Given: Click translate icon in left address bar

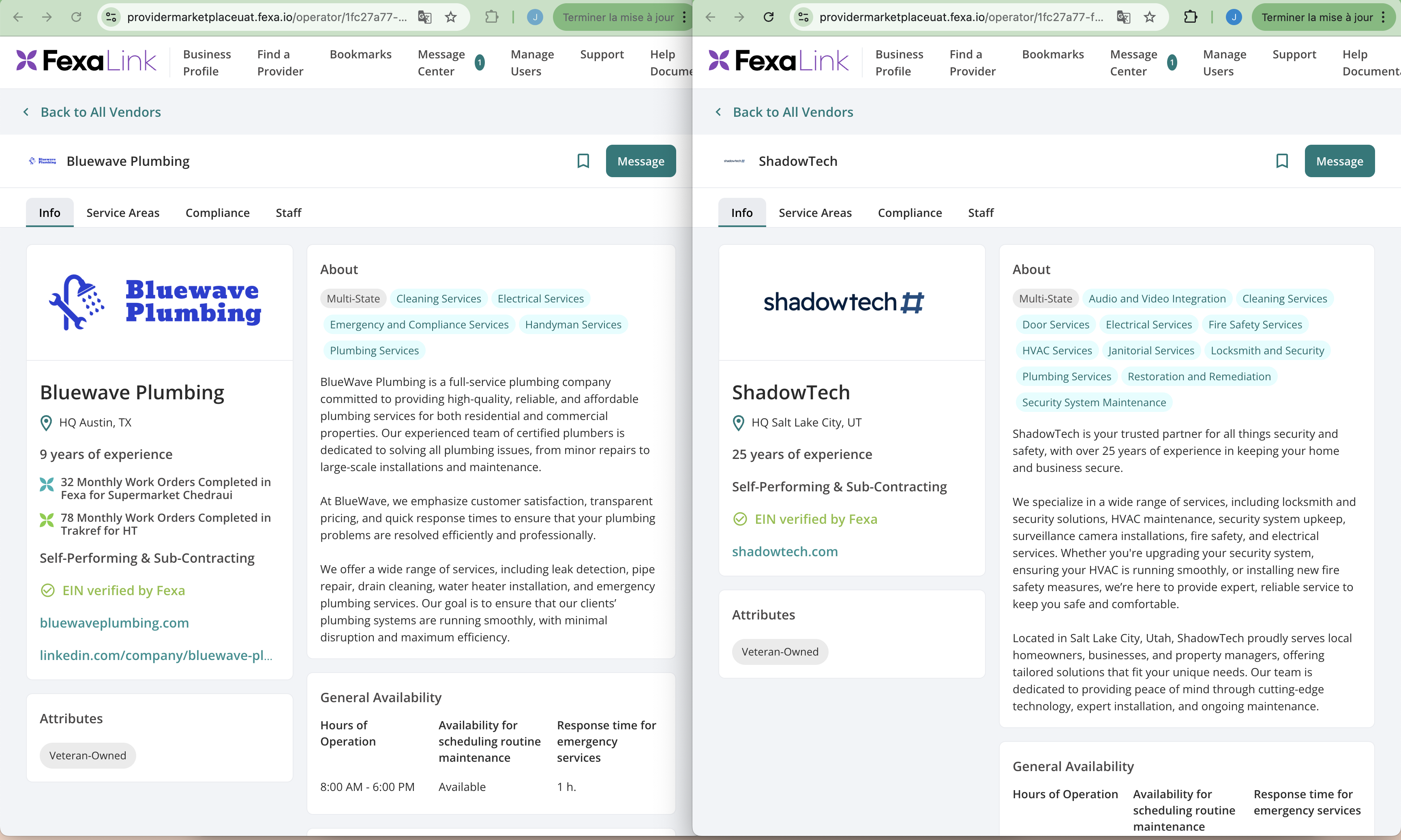Looking at the screenshot, I should (424, 17).
